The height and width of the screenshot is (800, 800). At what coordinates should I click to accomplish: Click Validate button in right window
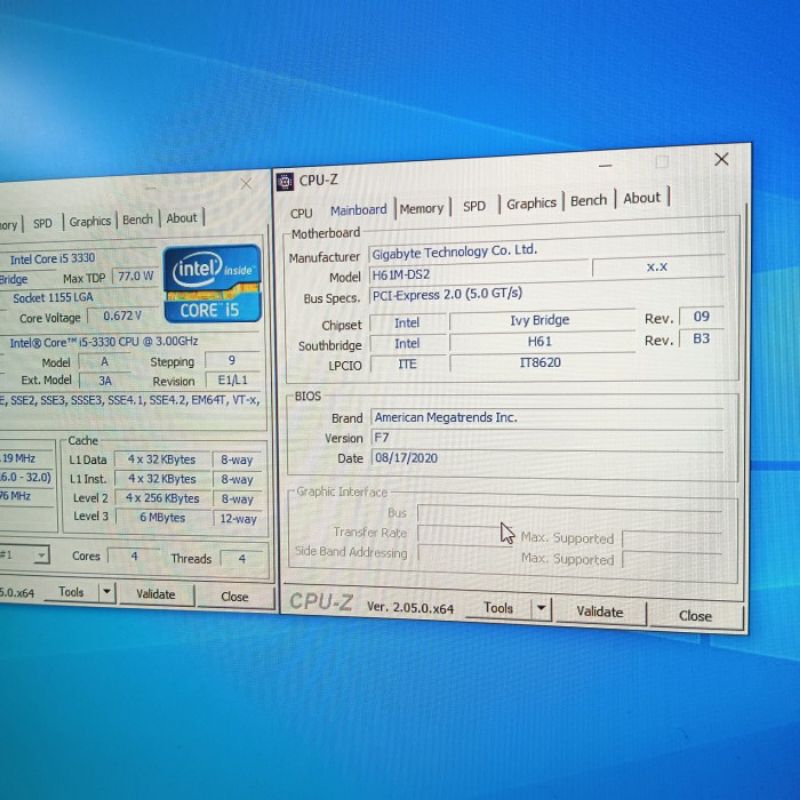click(x=599, y=611)
